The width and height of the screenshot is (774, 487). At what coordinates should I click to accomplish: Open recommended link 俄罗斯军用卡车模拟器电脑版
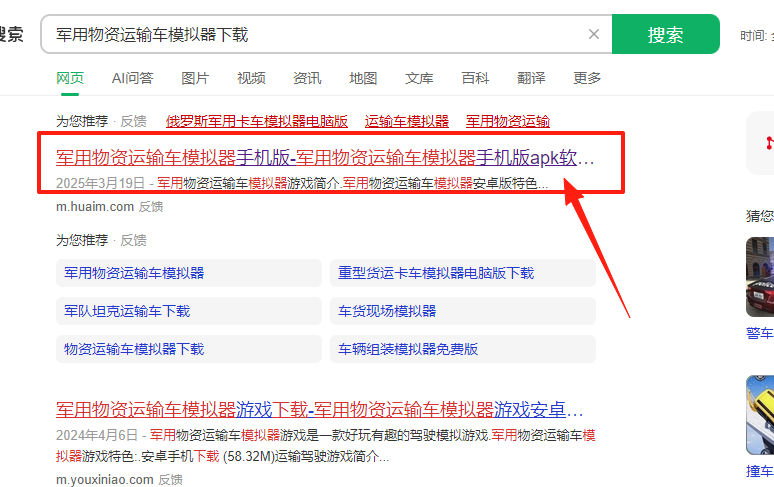(x=257, y=121)
